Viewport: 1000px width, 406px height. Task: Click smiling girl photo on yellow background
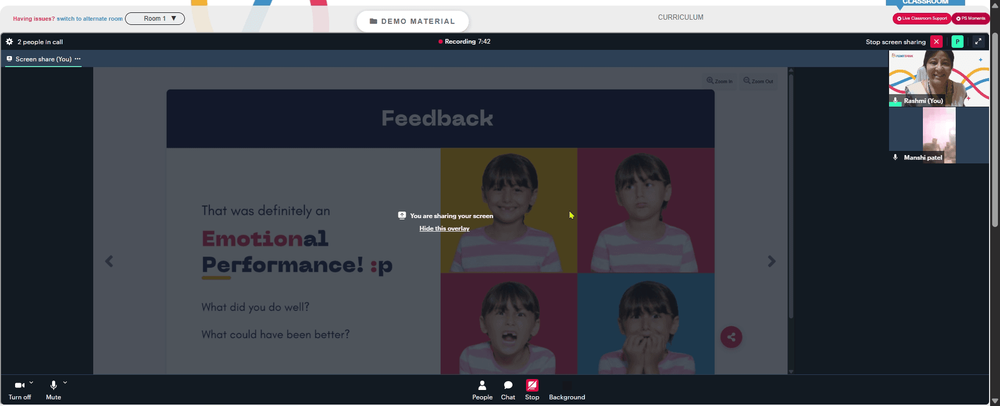(x=509, y=210)
